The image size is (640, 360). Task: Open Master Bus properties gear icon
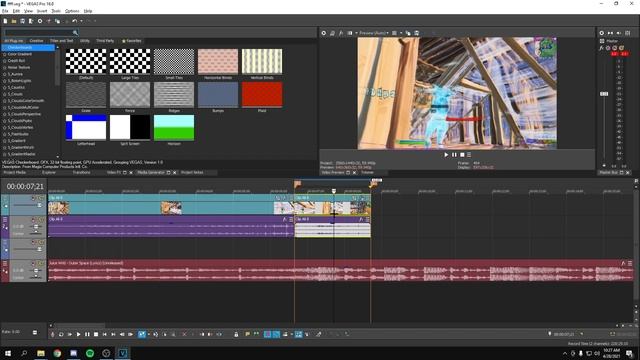[602, 33]
